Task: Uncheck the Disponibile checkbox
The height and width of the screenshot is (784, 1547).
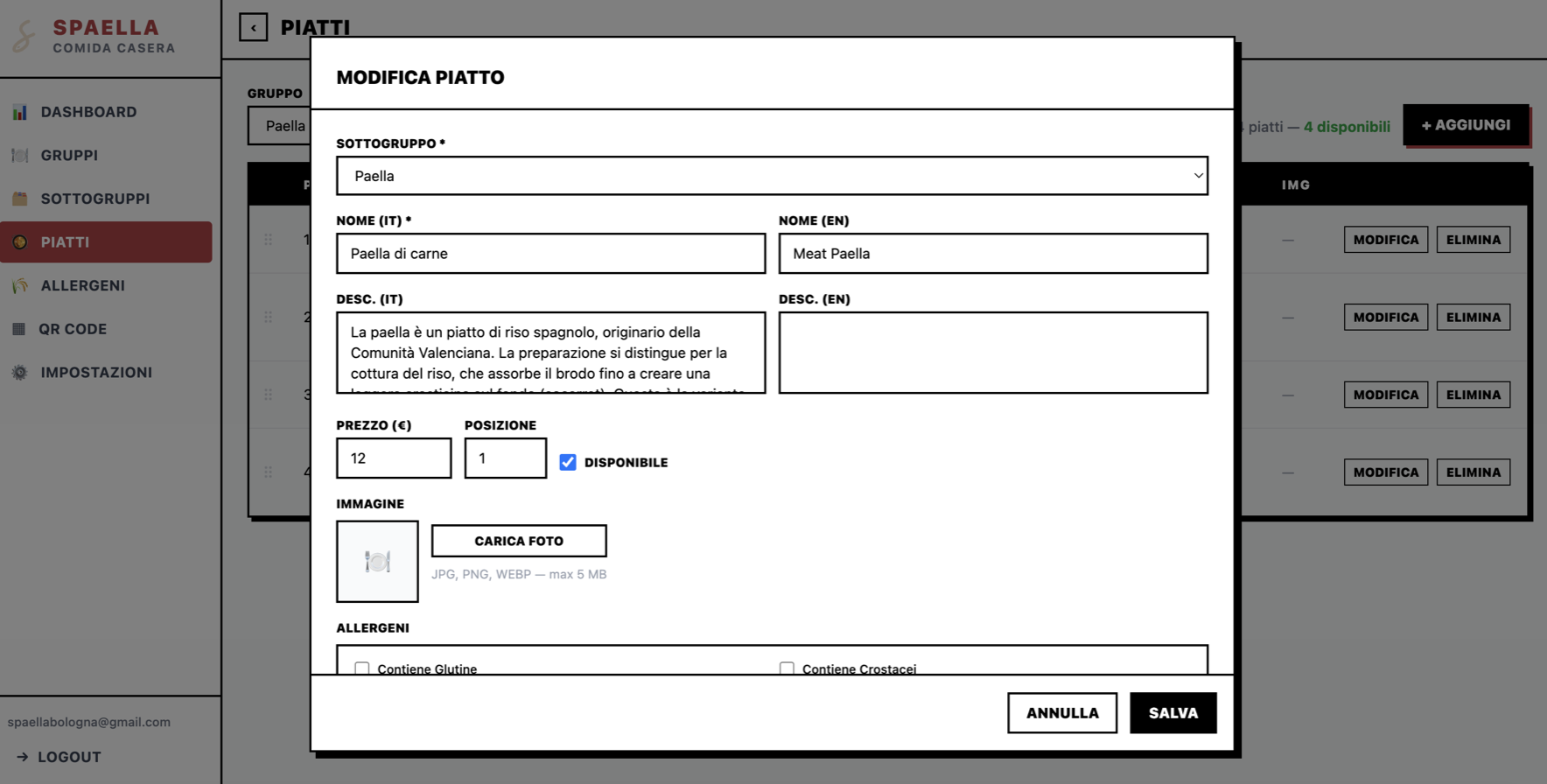Action: [x=568, y=462]
